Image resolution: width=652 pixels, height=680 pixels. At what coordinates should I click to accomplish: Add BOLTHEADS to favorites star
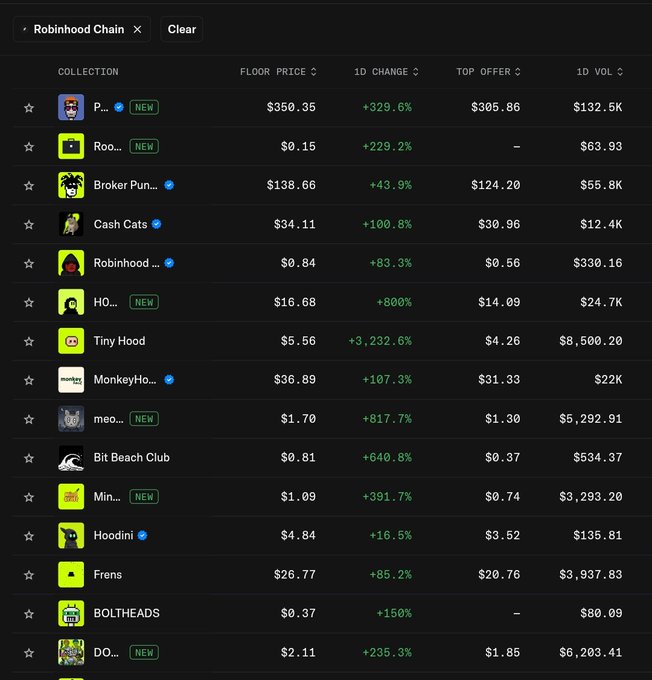(x=29, y=614)
